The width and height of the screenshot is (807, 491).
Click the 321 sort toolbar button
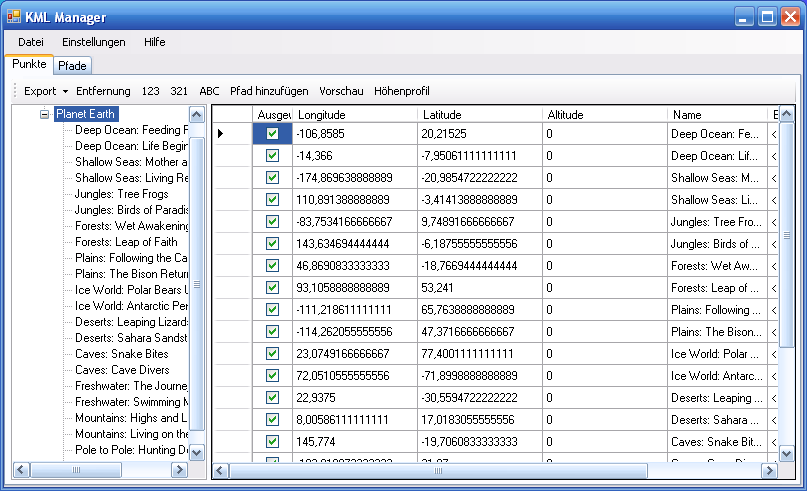(180, 91)
